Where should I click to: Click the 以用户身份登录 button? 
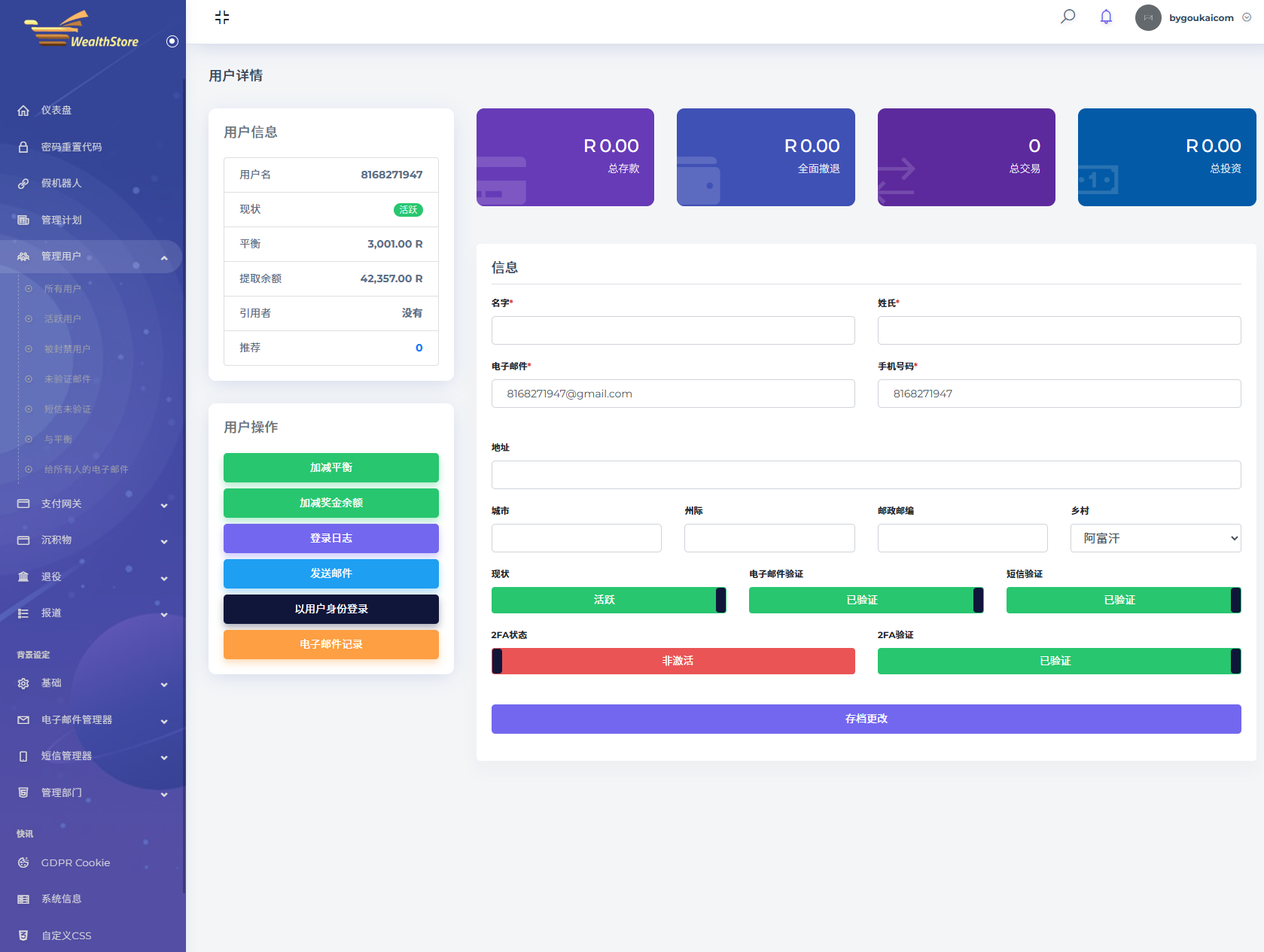331,609
